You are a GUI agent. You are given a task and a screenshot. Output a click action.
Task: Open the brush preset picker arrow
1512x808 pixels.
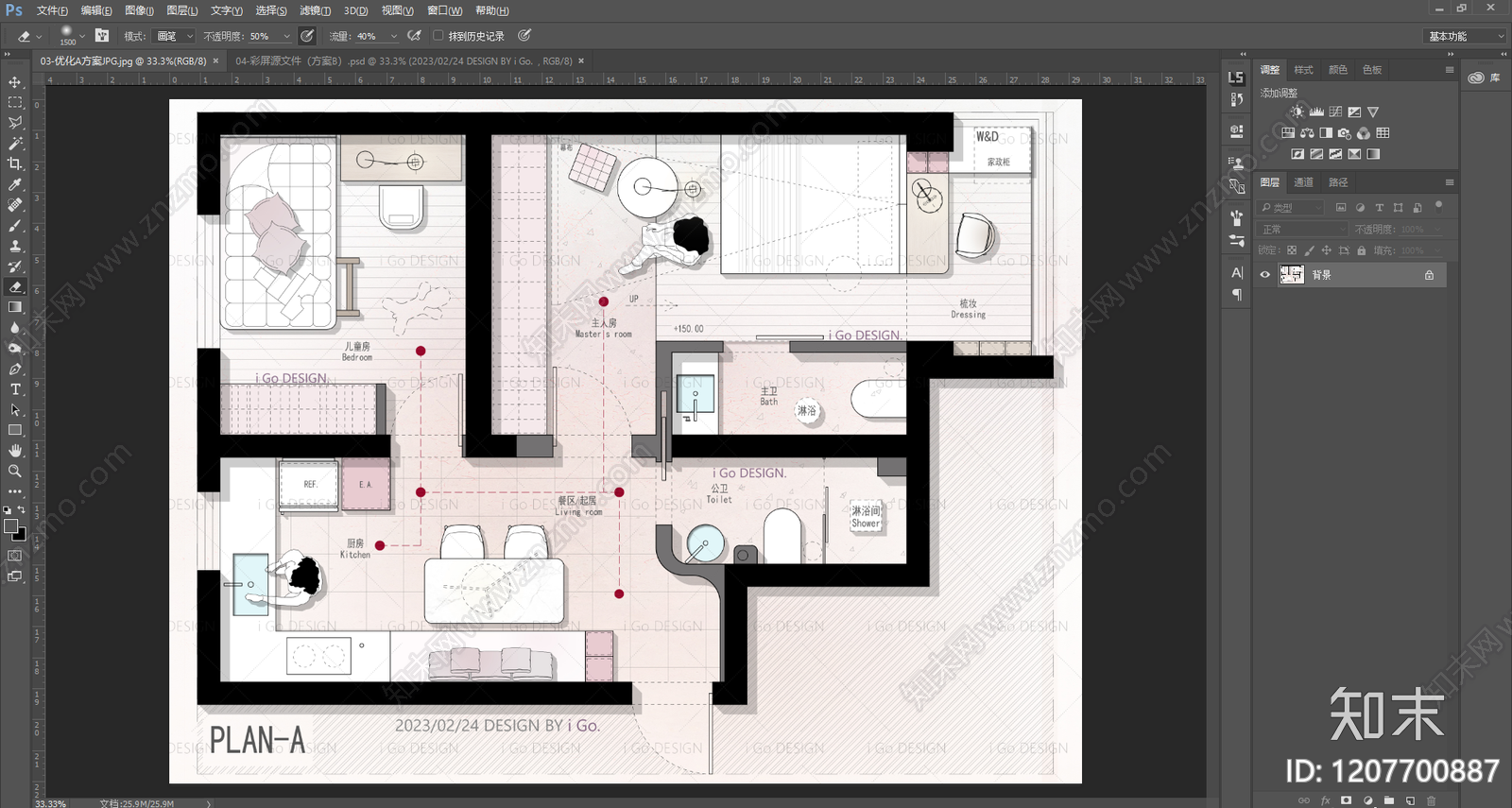click(82, 37)
